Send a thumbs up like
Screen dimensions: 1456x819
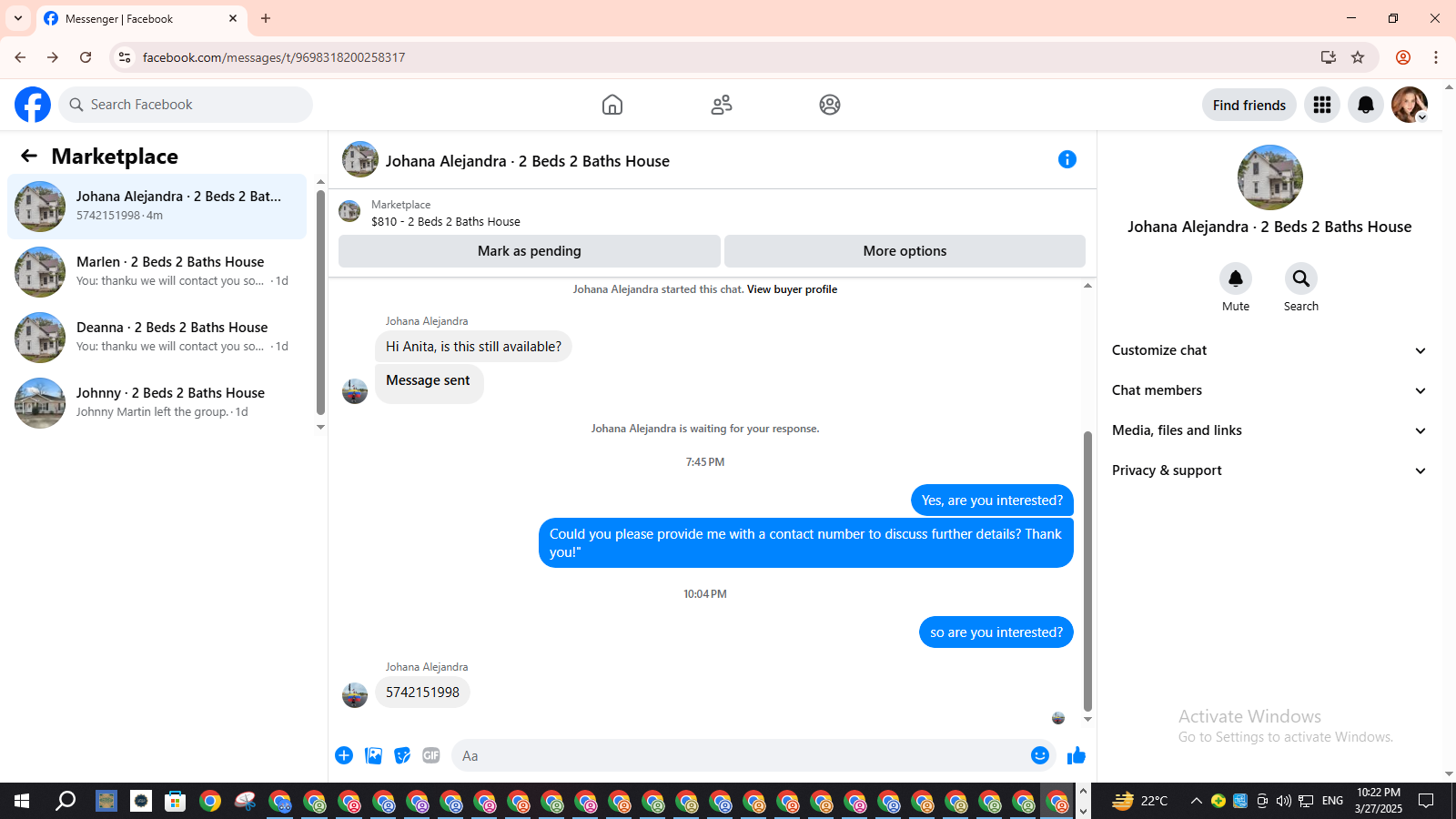[x=1077, y=755]
